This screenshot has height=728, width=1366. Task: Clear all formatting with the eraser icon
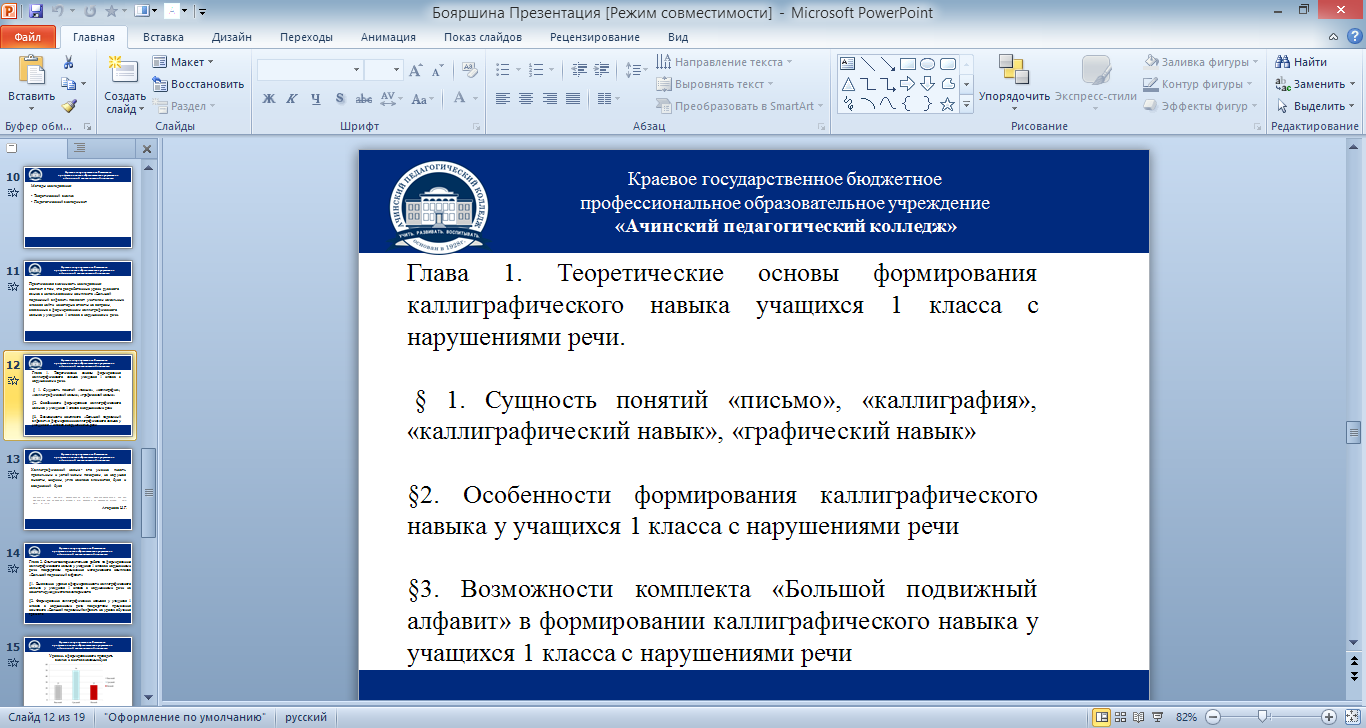(469, 70)
